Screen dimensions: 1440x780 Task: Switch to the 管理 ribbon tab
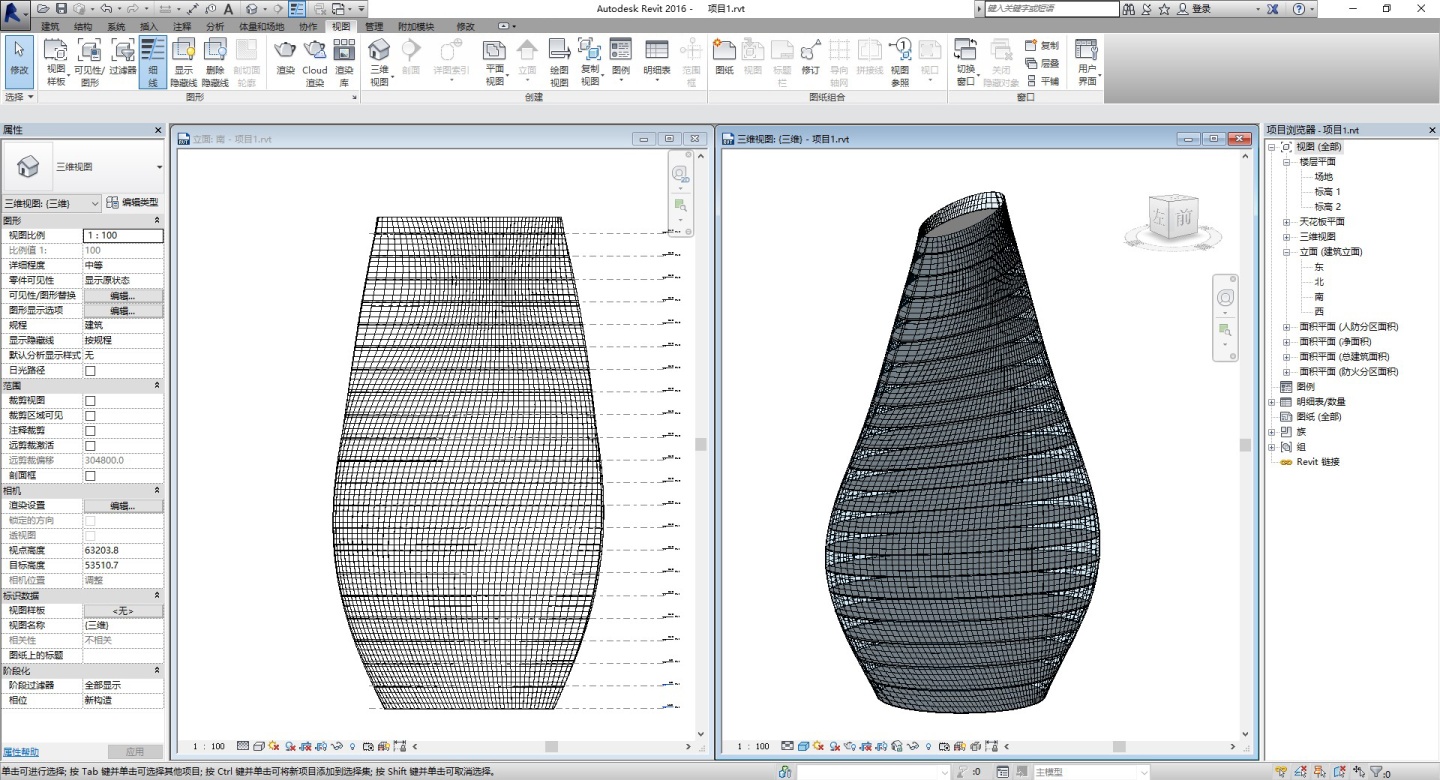pos(373,26)
